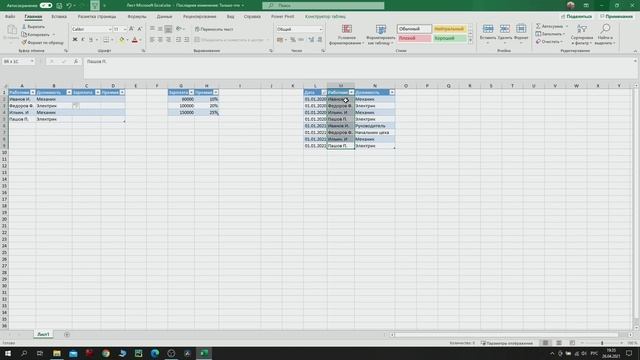640x360 pixels.
Task: Open the Данные ribbon tab
Action: (x=164, y=16)
